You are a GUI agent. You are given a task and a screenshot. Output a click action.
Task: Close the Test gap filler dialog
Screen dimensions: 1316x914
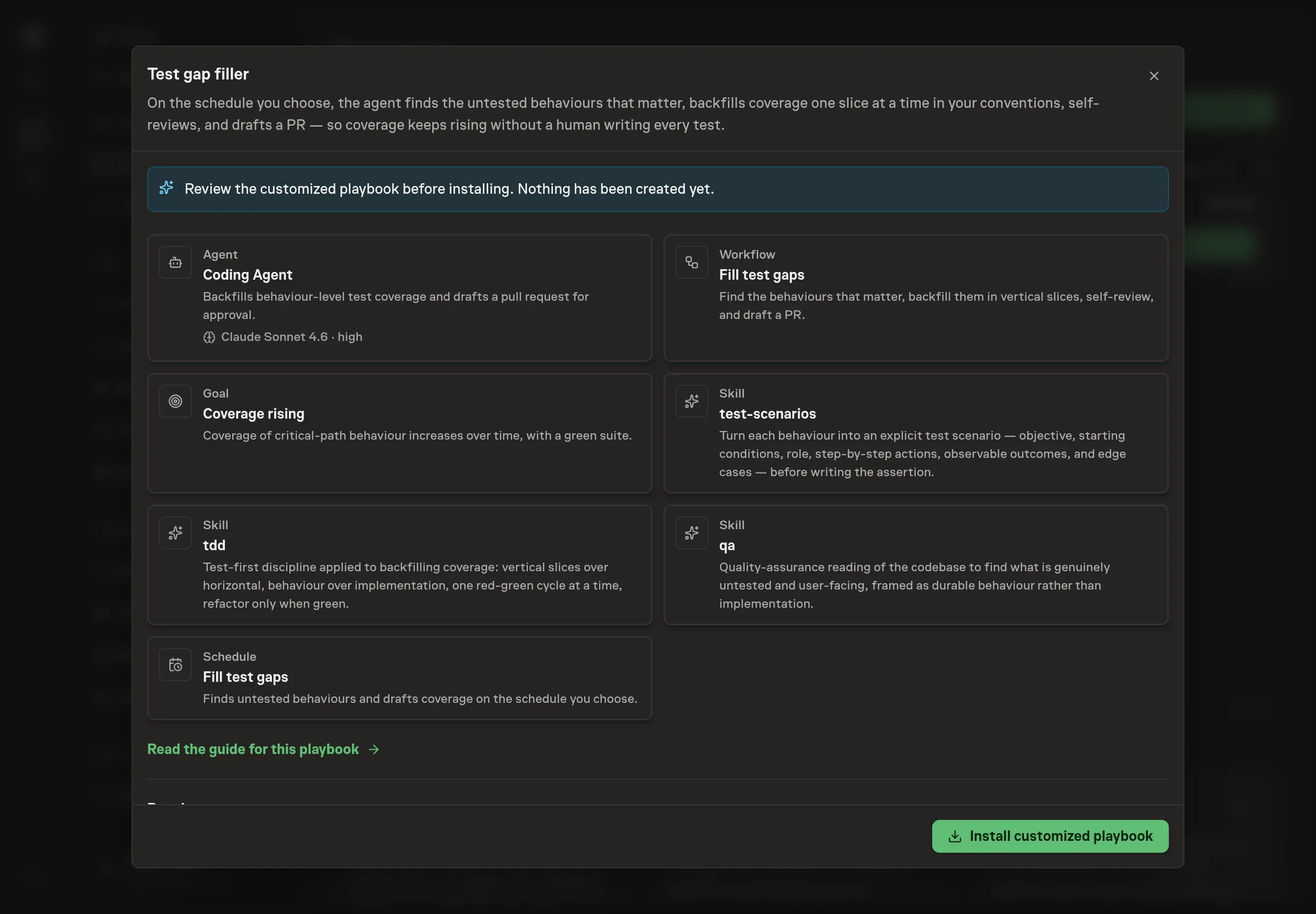[1153, 75]
